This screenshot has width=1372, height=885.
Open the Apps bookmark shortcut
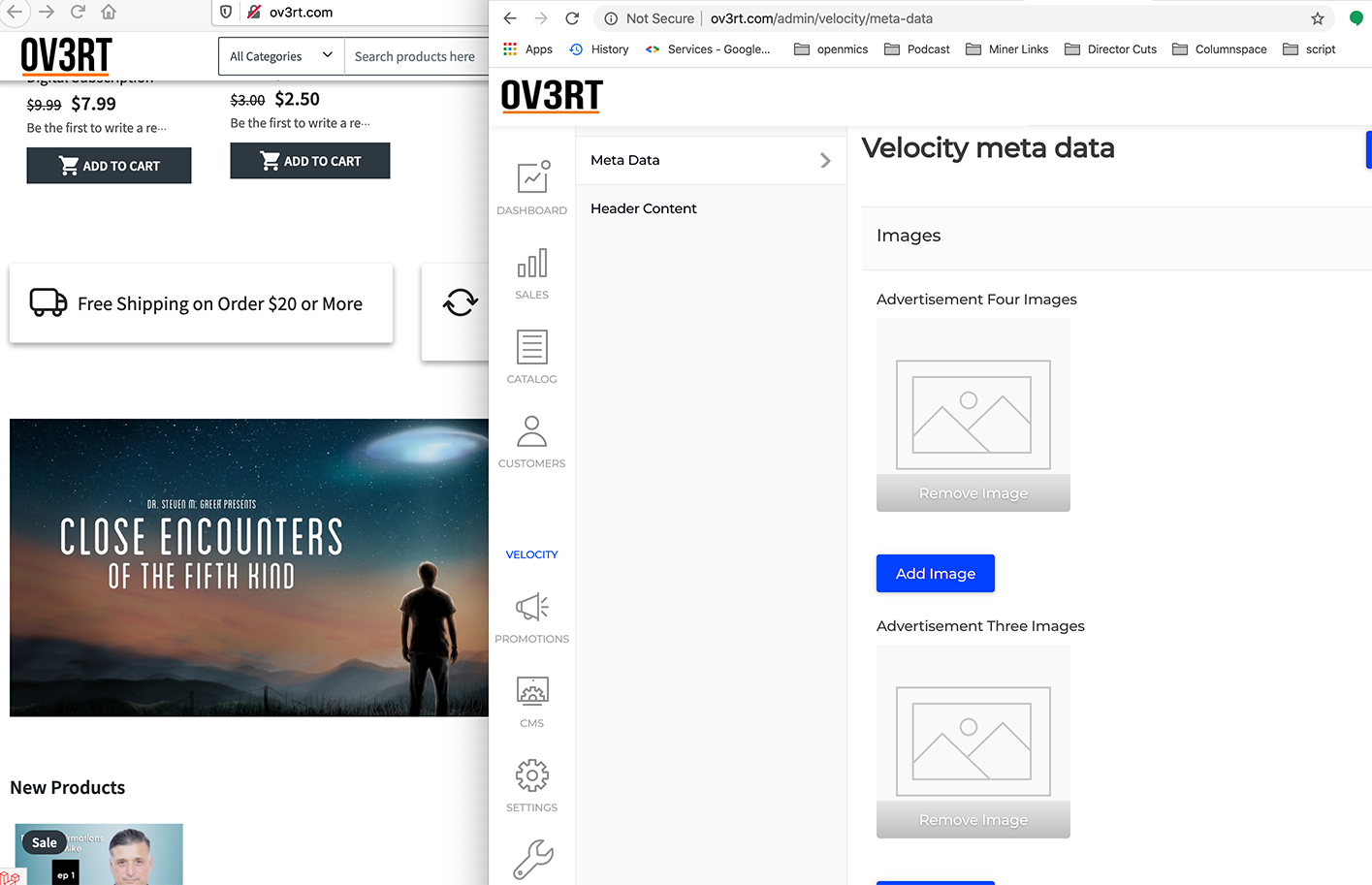coord(527,49)
